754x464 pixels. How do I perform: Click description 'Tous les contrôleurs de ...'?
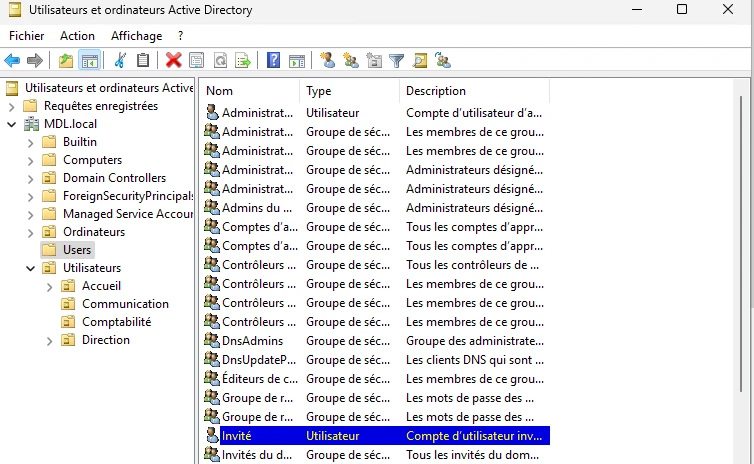[472, 265]
